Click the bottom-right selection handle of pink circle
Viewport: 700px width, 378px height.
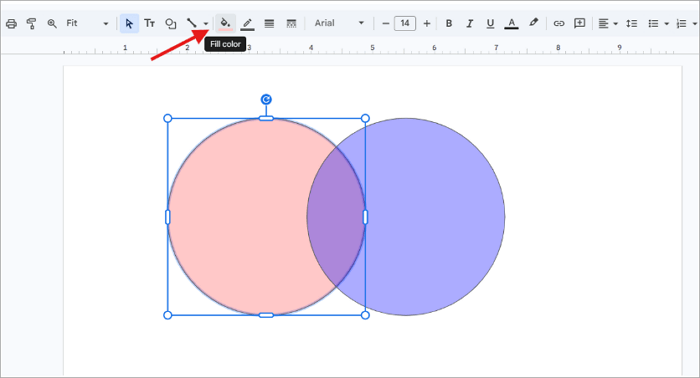[x=365, y=315]
